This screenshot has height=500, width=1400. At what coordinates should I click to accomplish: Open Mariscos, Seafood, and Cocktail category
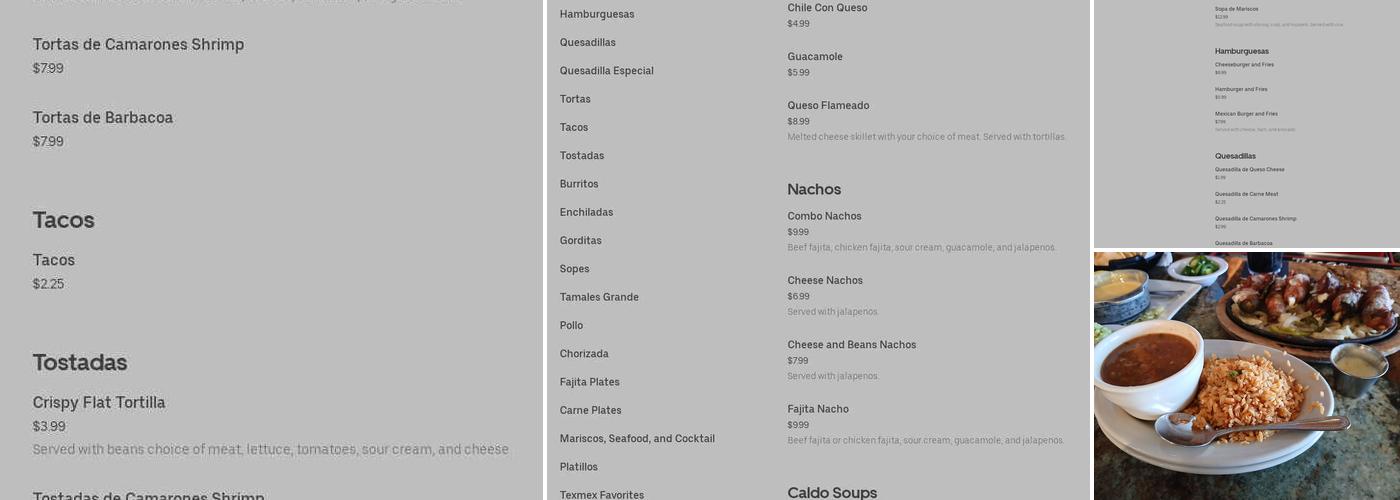[x=637, y=439]
